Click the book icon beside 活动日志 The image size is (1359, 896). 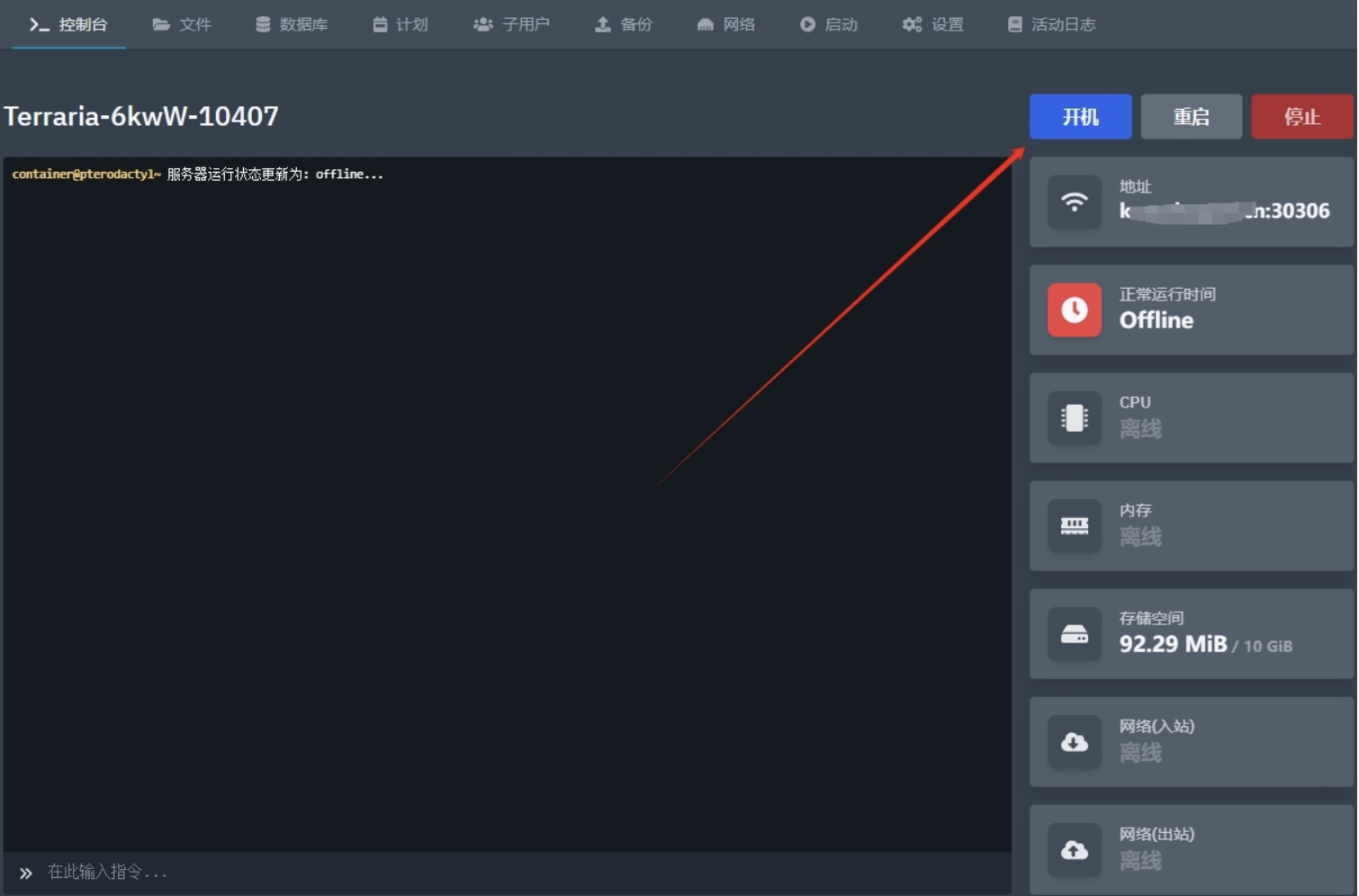pyautogui.click(x=1015, y=24)
